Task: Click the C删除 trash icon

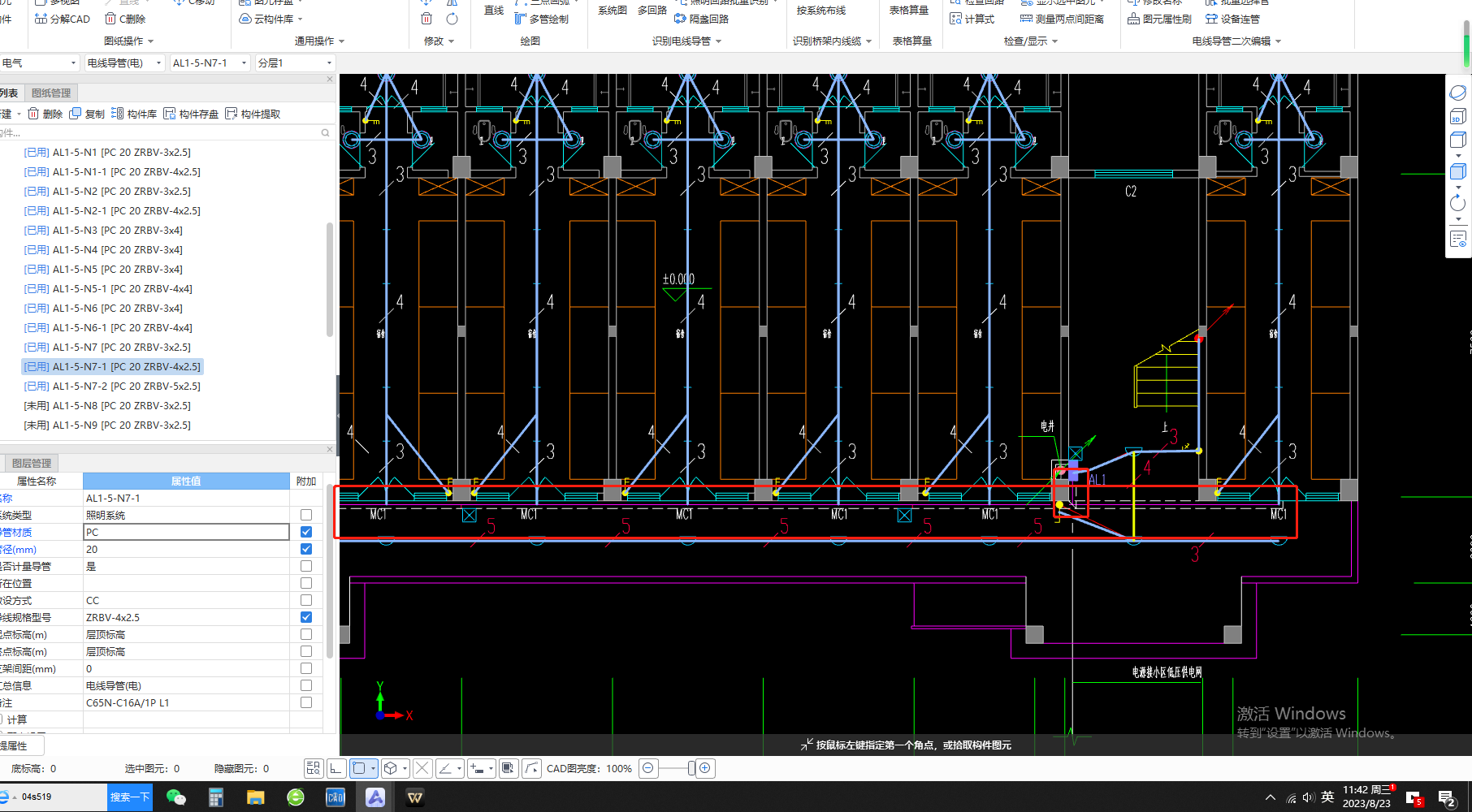Action: click(x=110, y=19)
